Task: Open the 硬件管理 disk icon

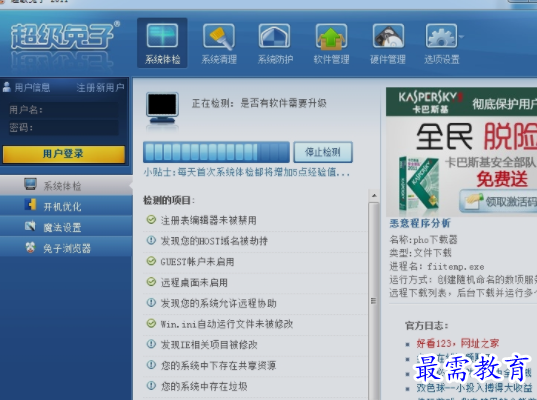Action: [388, 36]
